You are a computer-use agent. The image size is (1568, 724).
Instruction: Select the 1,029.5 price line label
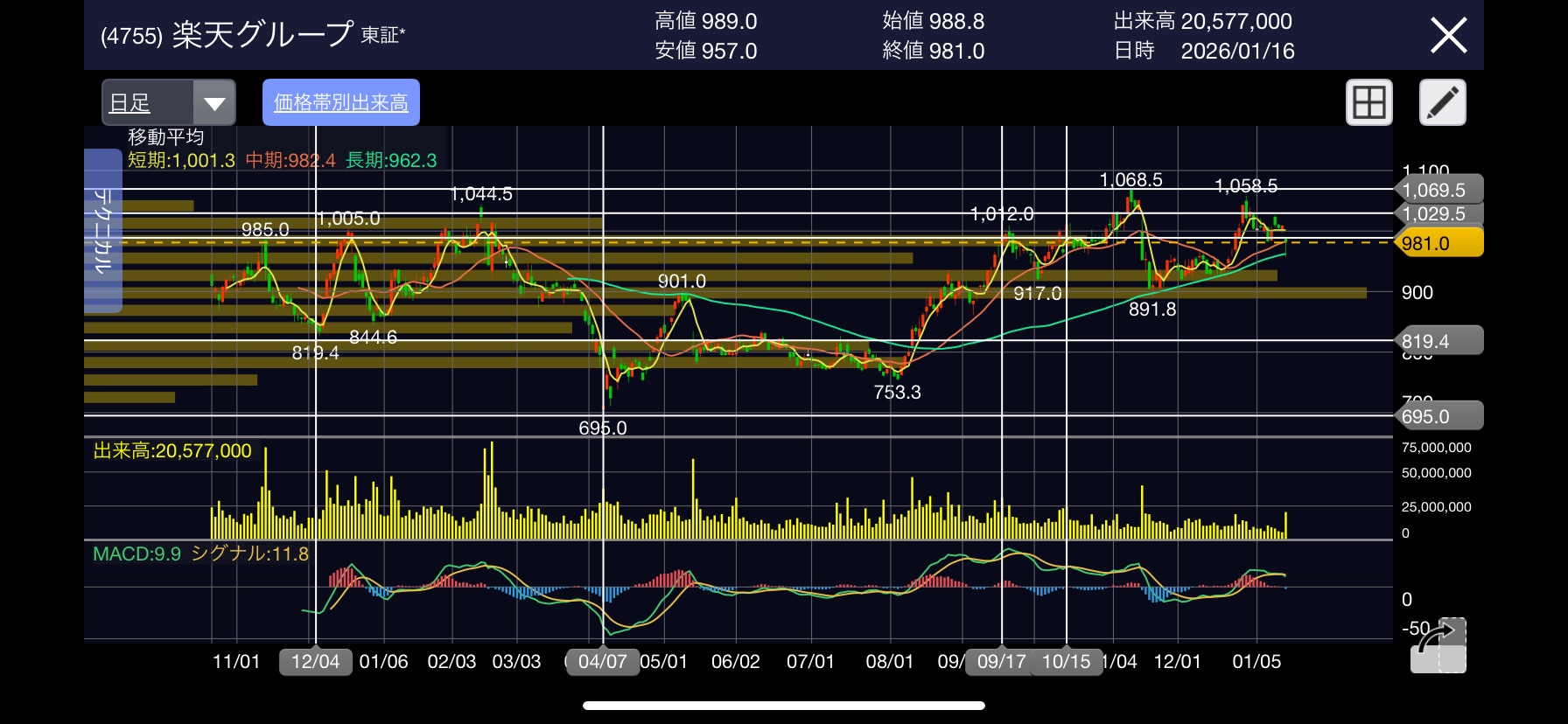(x=1437, y=213)
